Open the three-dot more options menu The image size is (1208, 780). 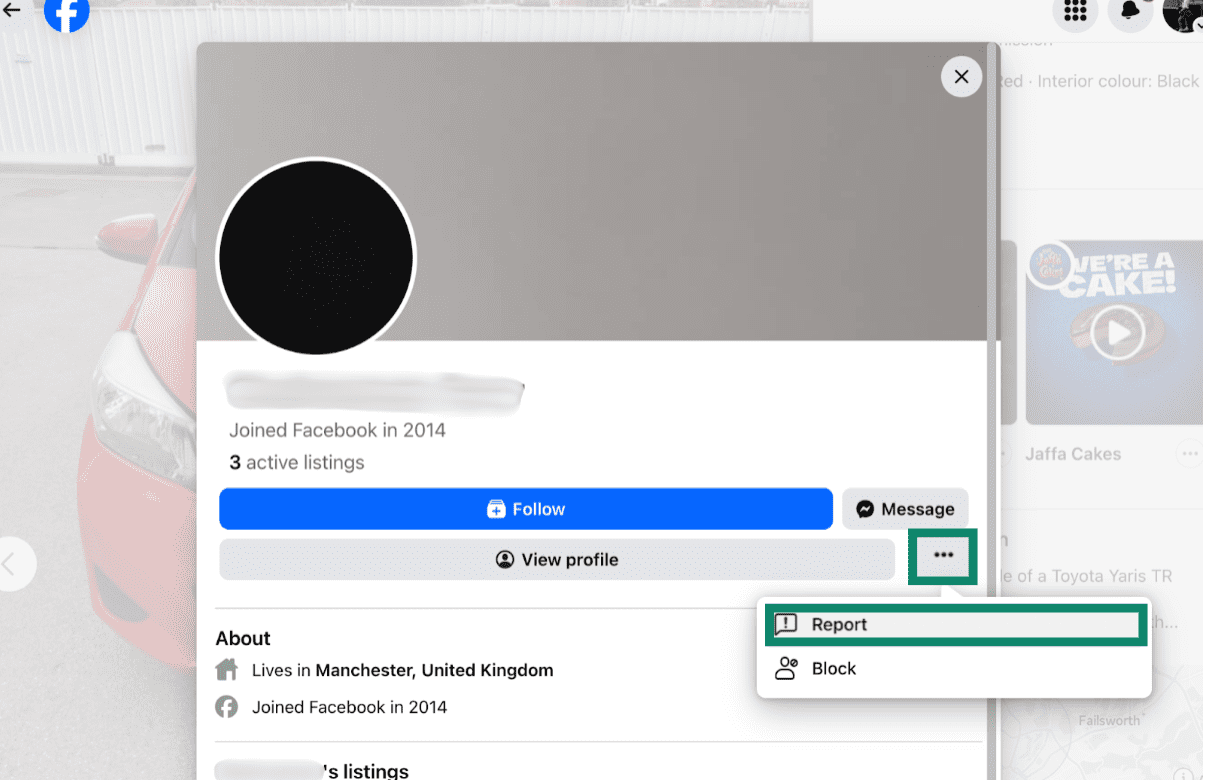(x=942, y=558)
